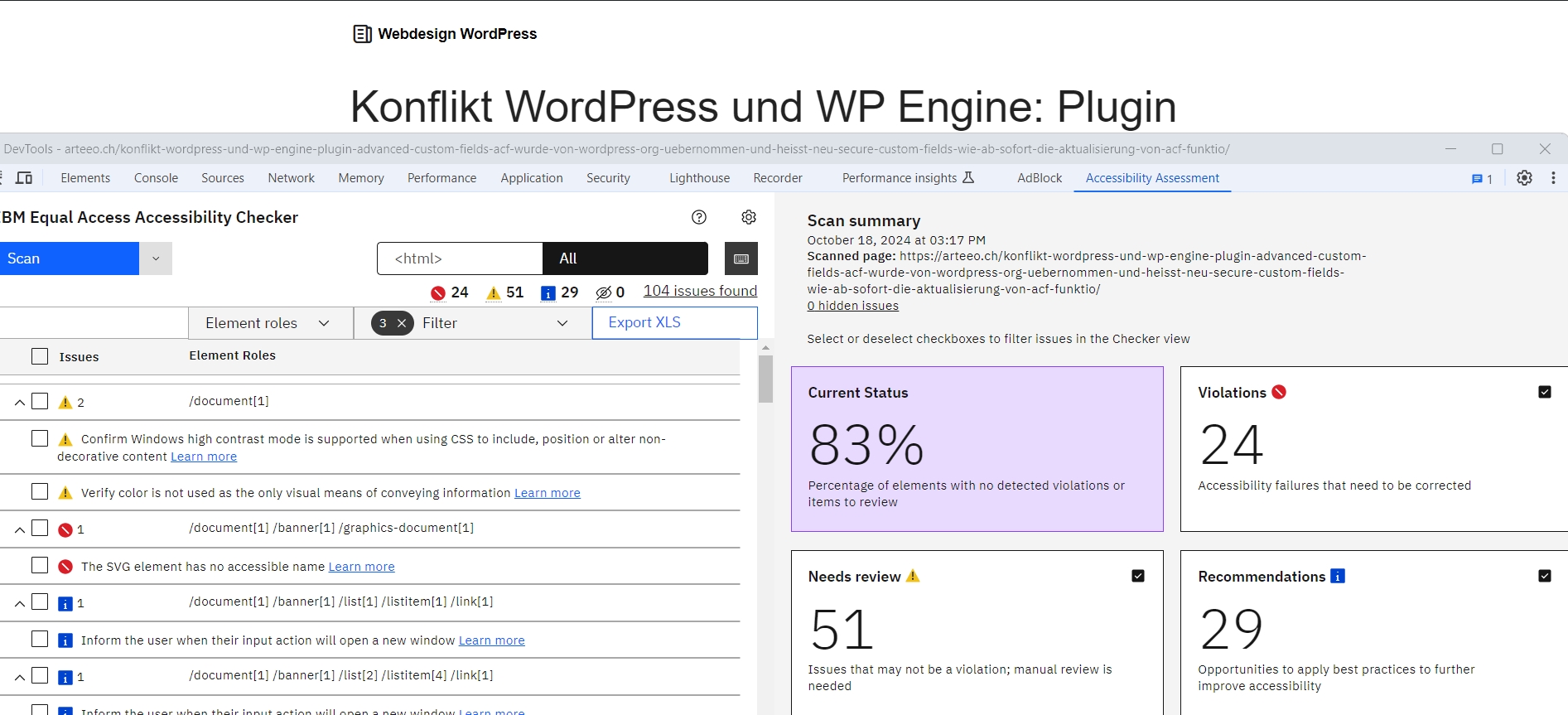Check the list[1] listitem[1] group checkbox

(40, 601)
